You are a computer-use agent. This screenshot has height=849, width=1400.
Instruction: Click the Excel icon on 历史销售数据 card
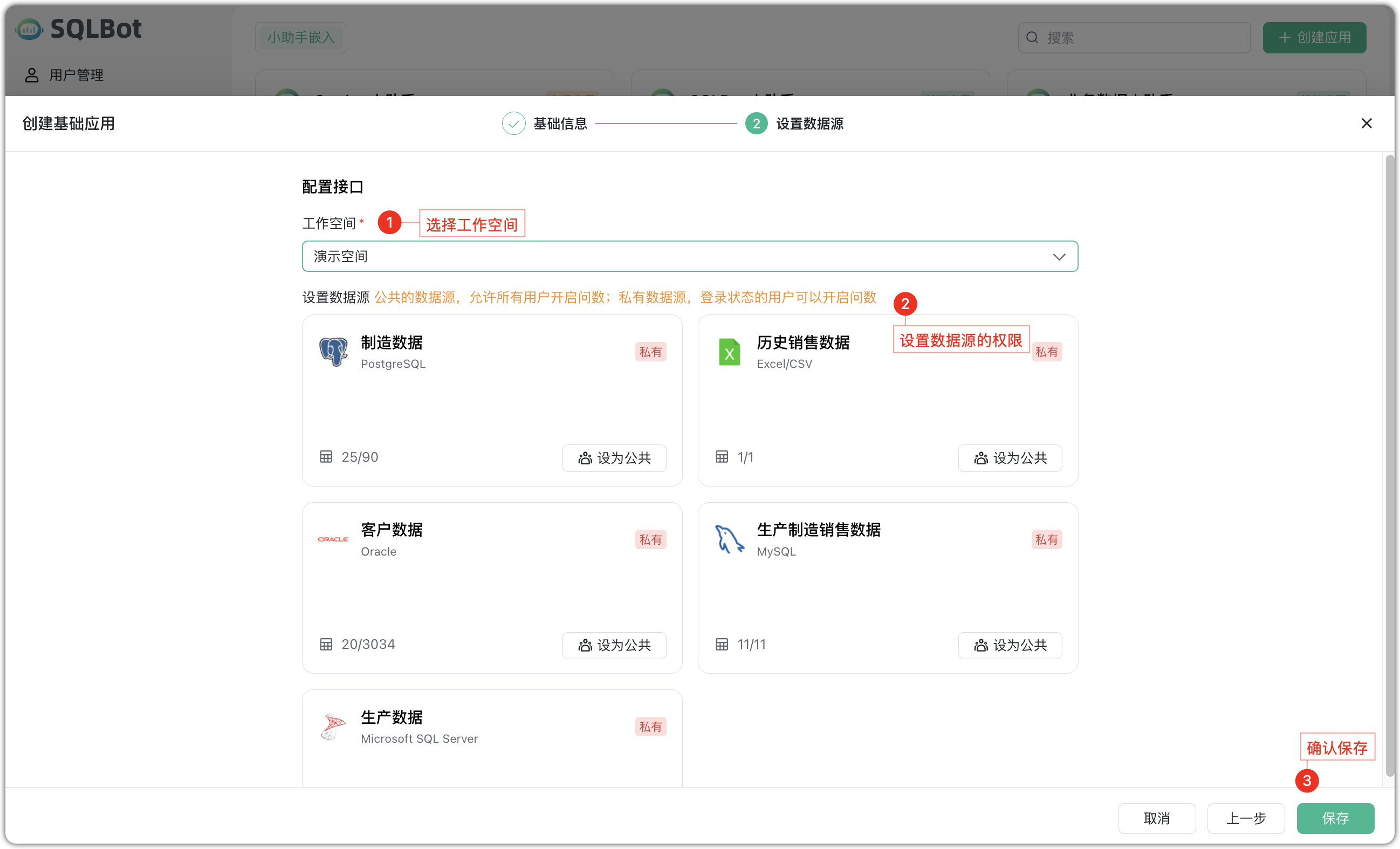(x=729, y=351)
